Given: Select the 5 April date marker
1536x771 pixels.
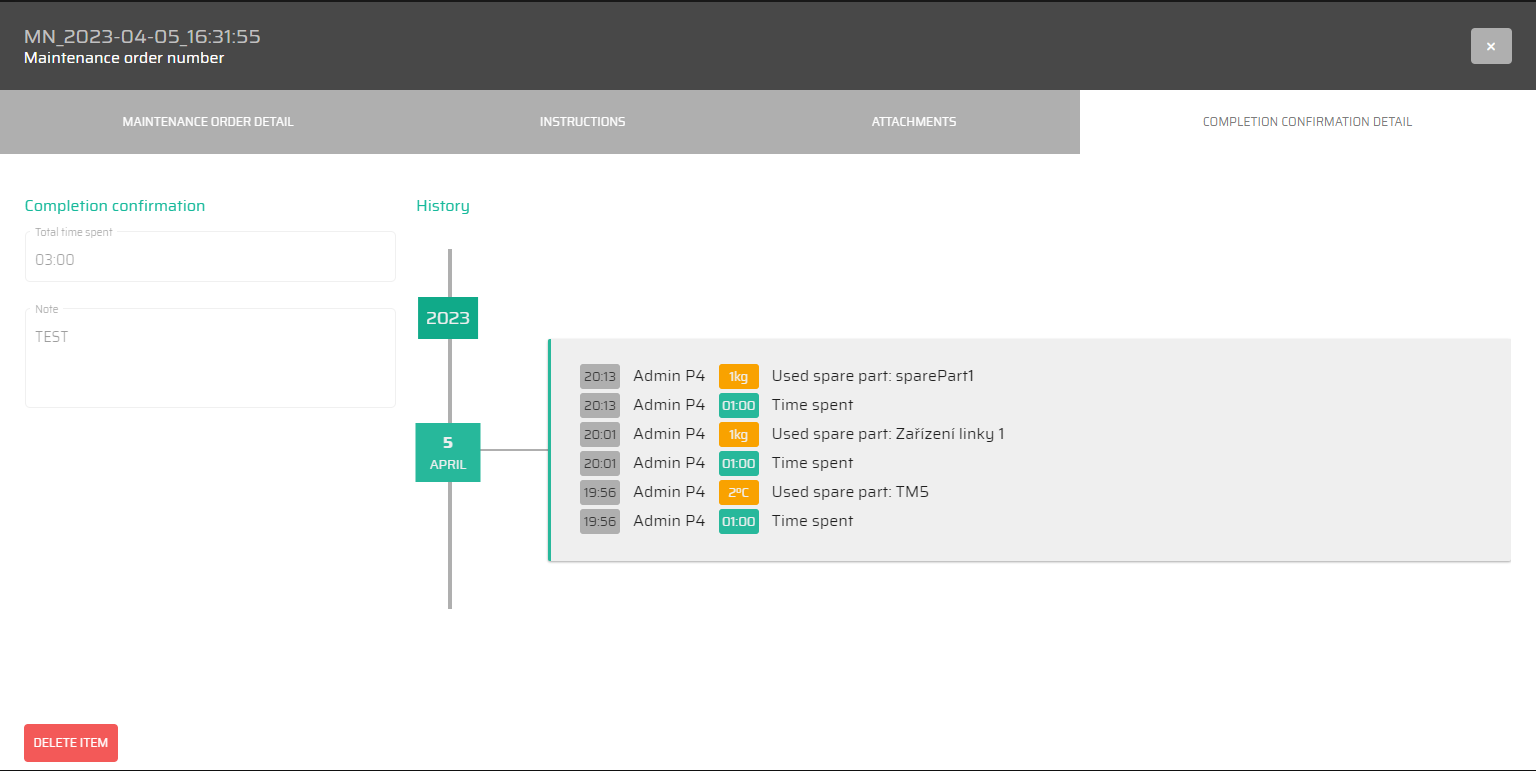Looking at the screenshot, I should tap(448, 452).
